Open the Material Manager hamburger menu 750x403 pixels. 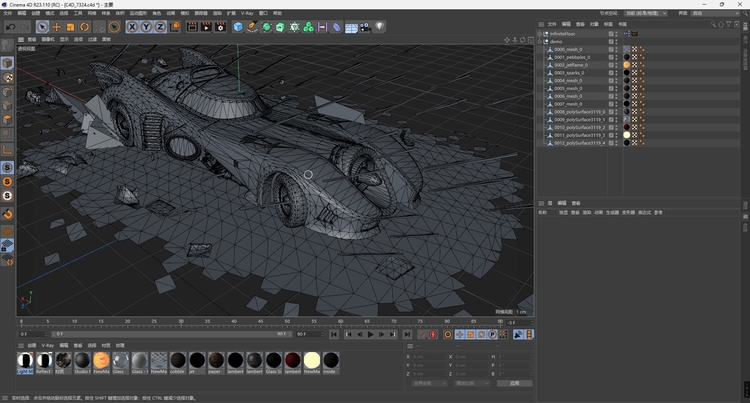[x=21, y=345]
